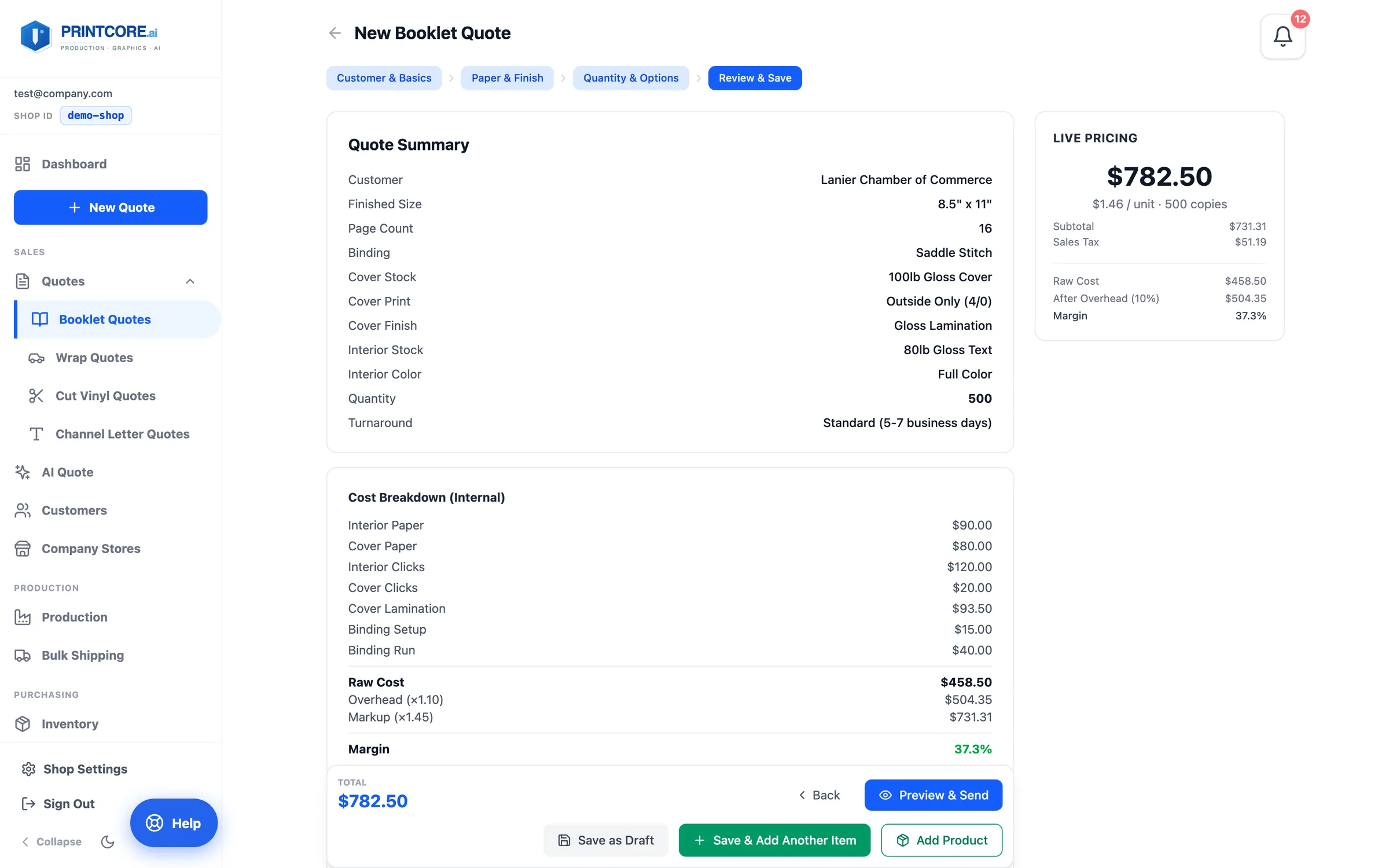Click the New Quote button
The height and width of the screenshot is (868, 1389).
click(x=111, y=207)
